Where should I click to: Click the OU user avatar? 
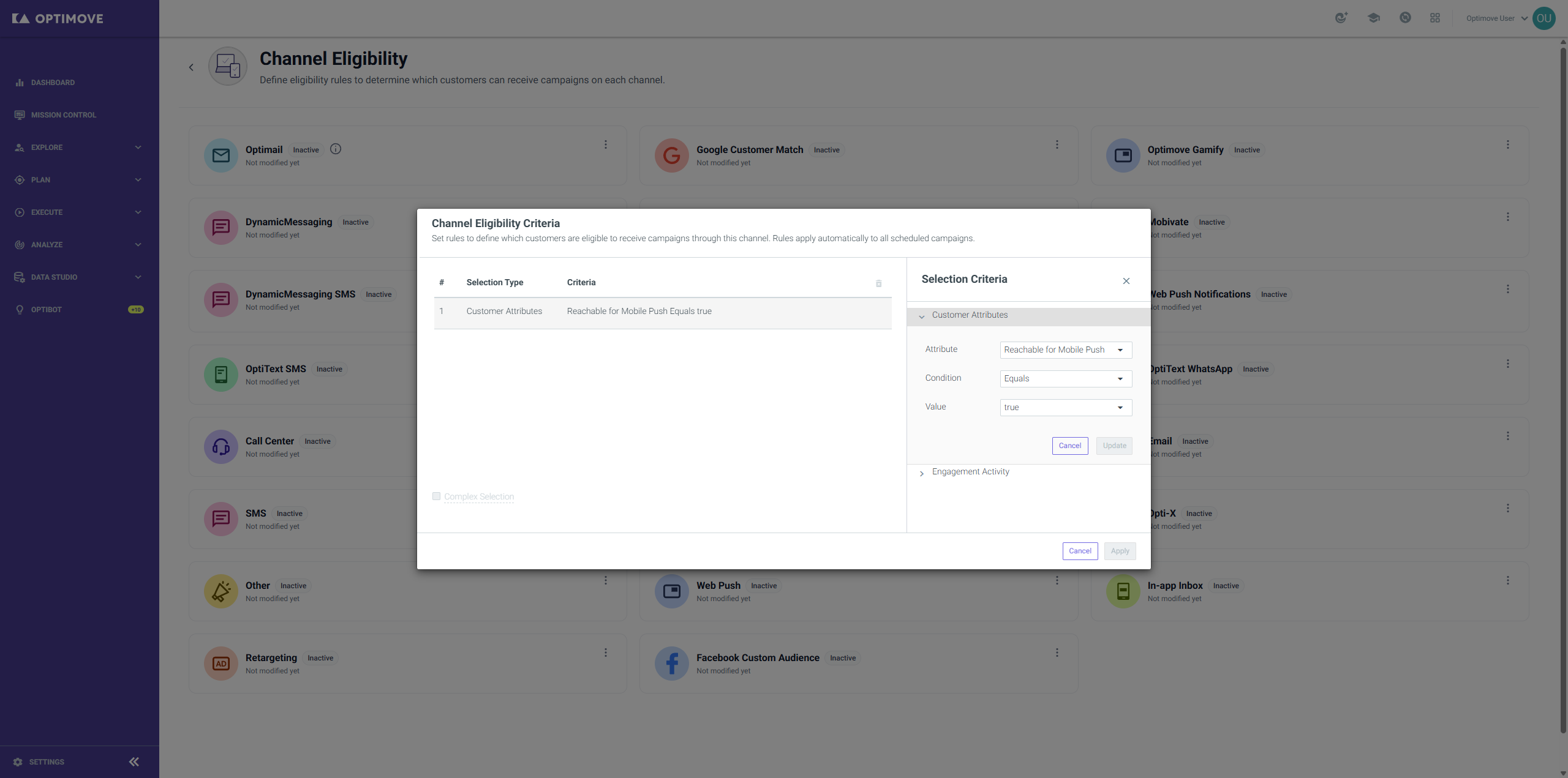click(1544, 18)
